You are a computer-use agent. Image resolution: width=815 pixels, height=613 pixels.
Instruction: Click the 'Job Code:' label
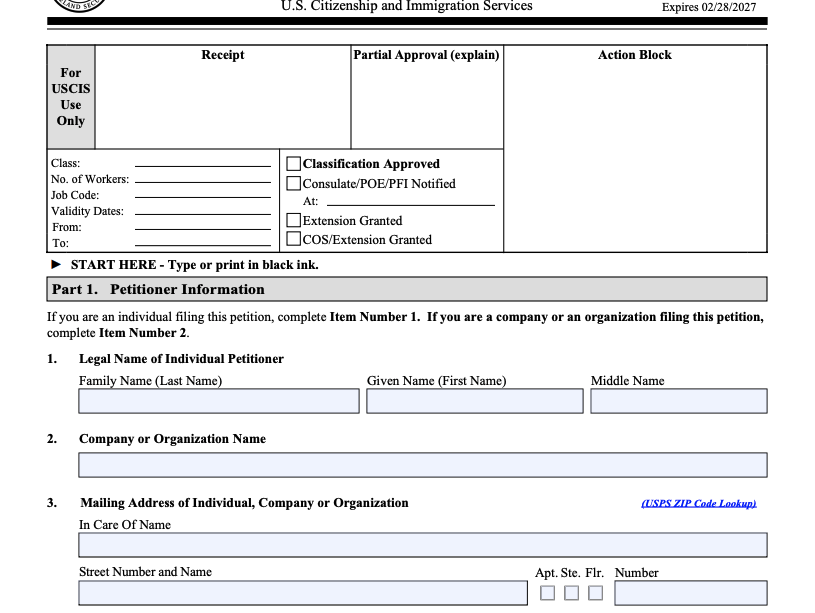coord(75,195)
